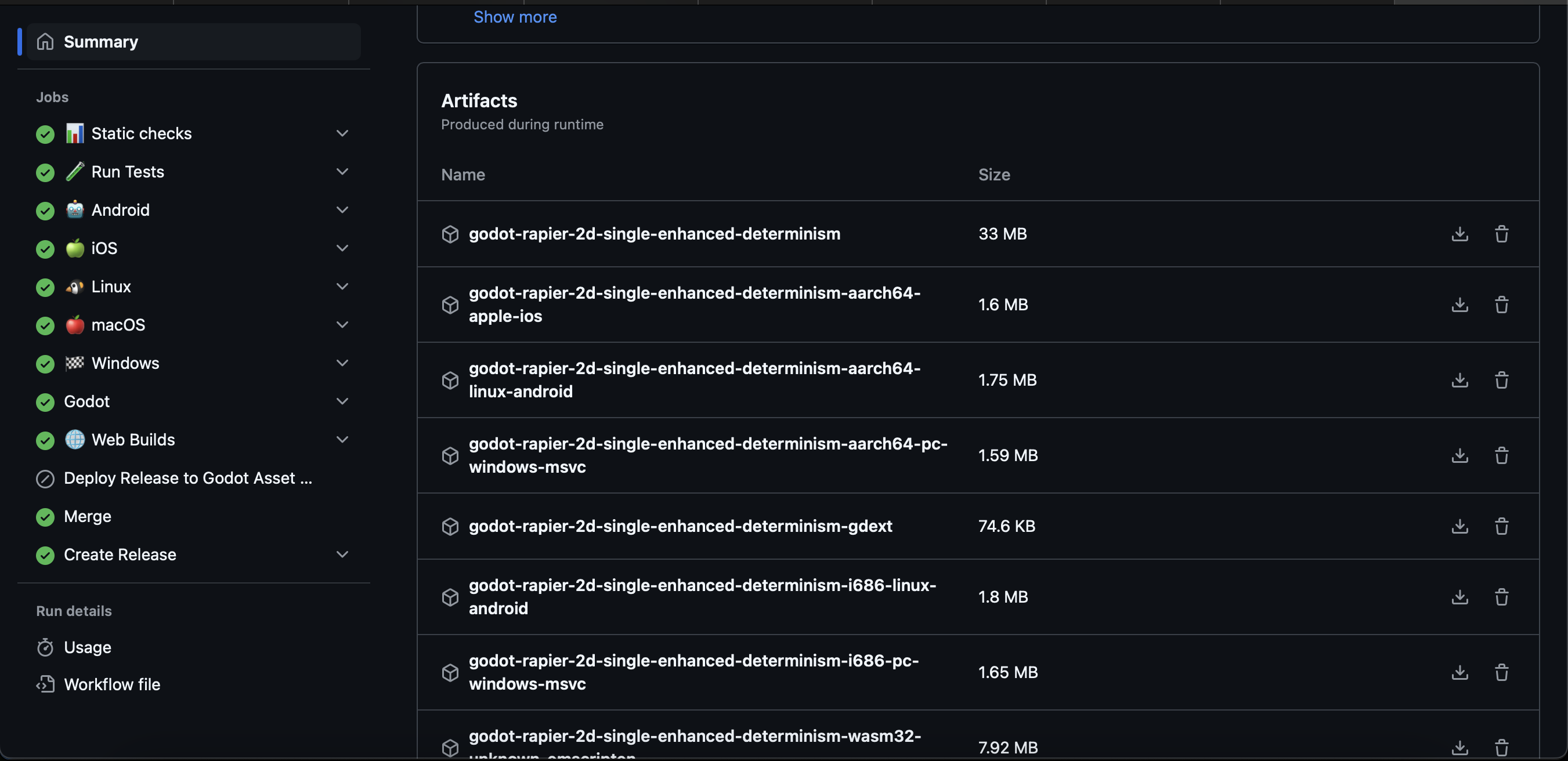
Task: Select the Web Builds job label
Action: [x=133, y=440]
